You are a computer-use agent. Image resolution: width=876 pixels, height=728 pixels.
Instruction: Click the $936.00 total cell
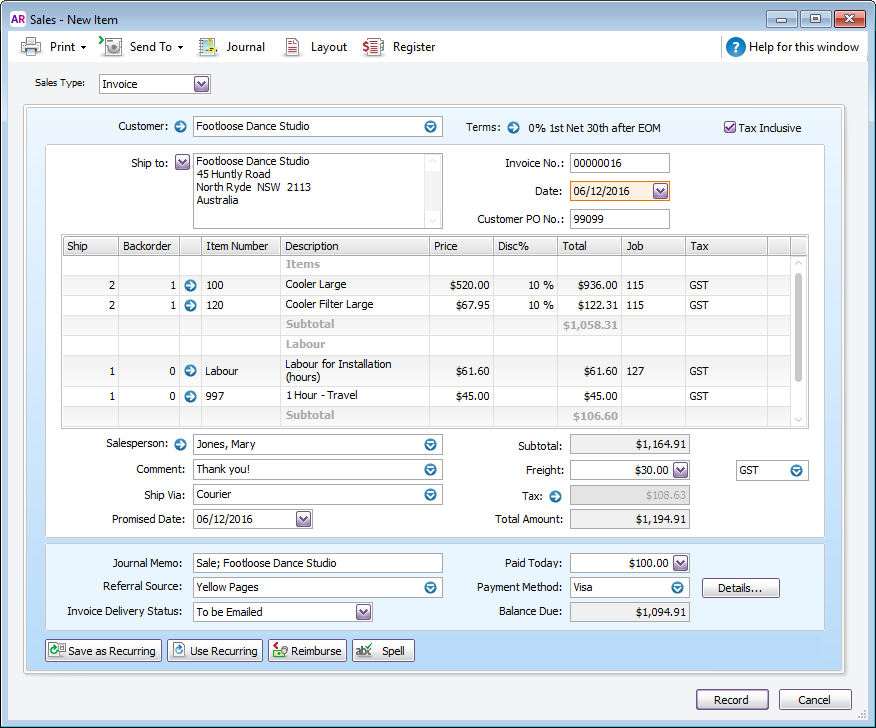pyautogui.click(x=589, y=285)
